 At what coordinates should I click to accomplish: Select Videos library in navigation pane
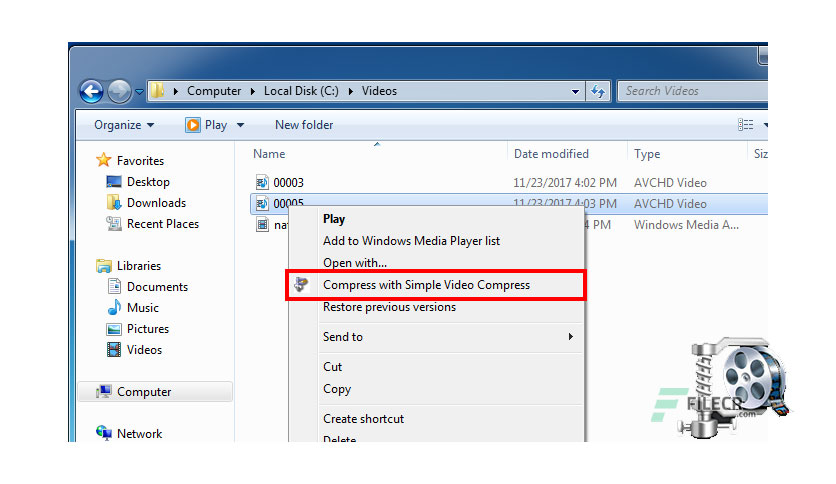coord(144,350)
